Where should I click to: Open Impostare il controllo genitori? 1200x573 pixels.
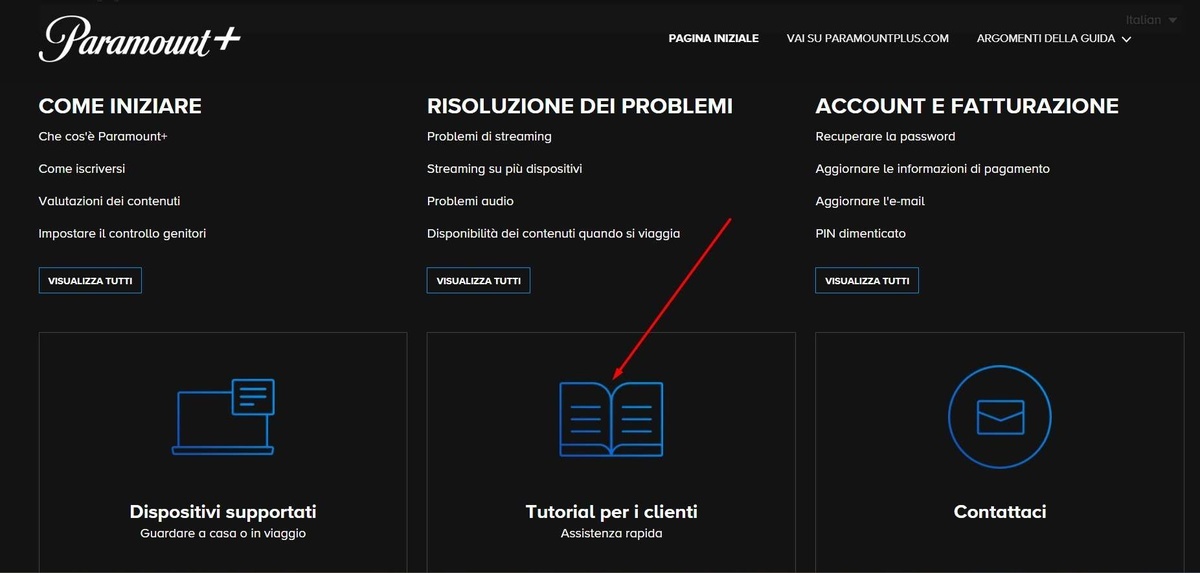pyautogui.click(x=122, y=233)
